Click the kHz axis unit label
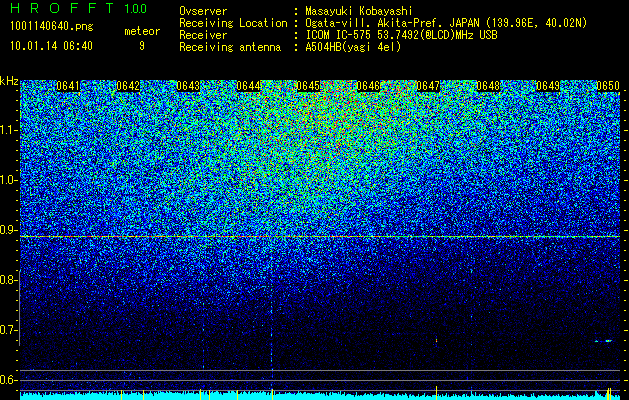This screenshot has height=400, width=629. coord(9,81)
